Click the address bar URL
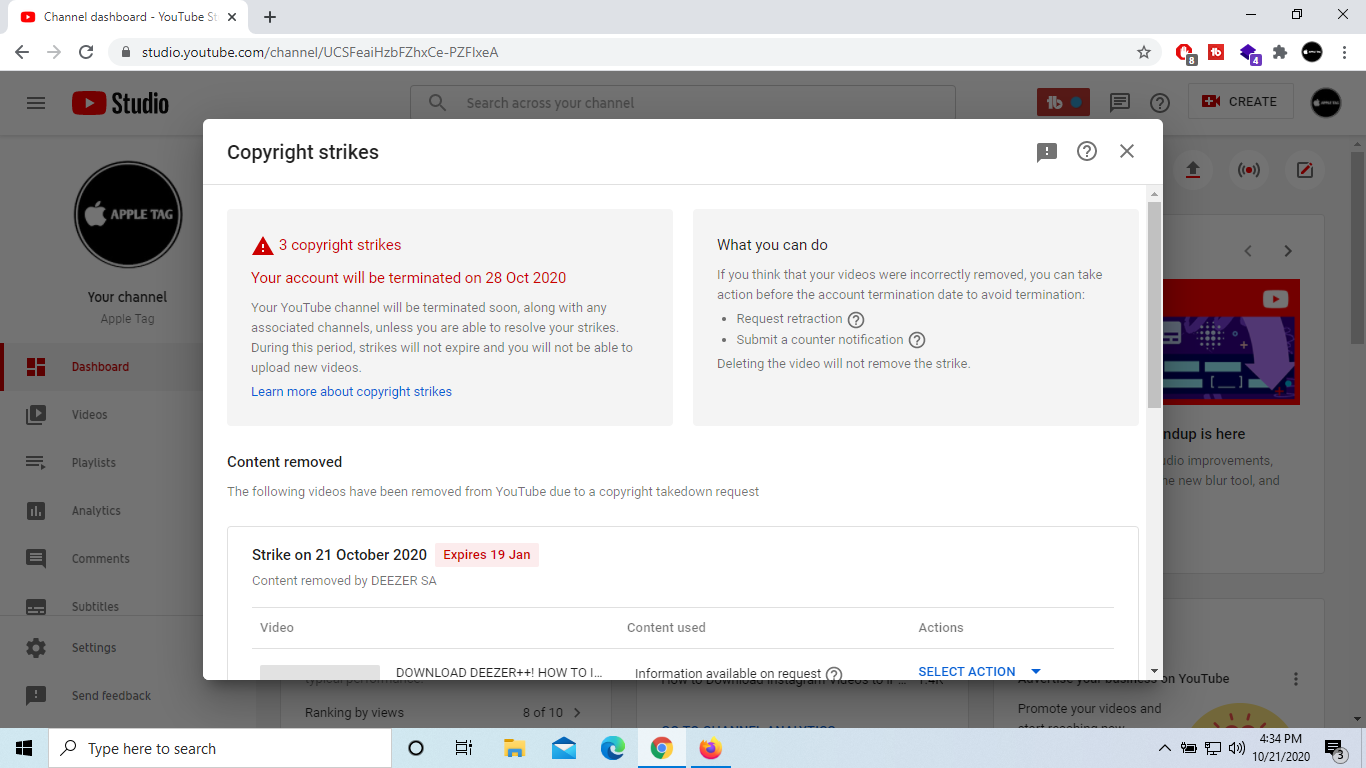Viewport: 1366px width, 768px height. (320, 52)
